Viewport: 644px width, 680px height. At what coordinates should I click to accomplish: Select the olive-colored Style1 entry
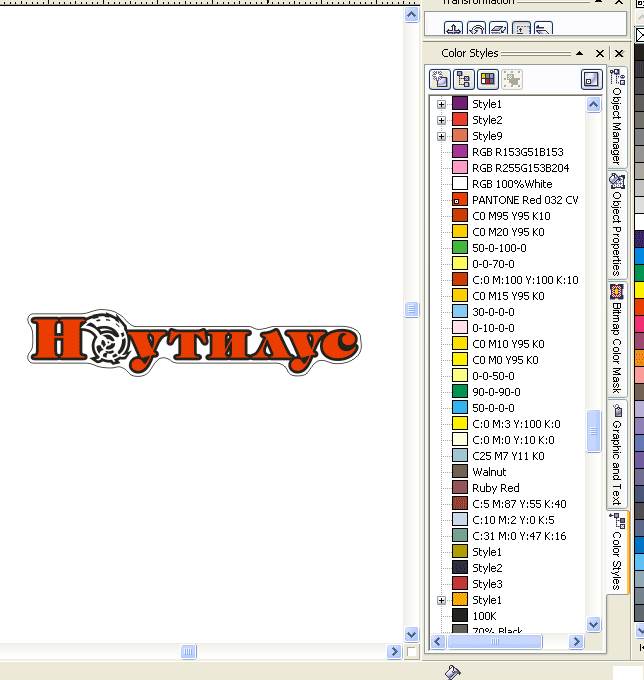tap(477, 552)
